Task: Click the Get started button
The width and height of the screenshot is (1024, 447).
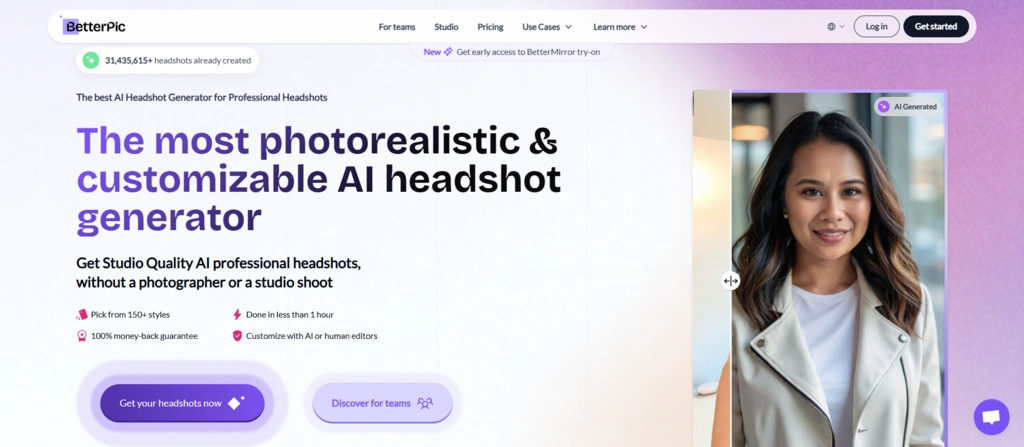Action: click(936, 26)
